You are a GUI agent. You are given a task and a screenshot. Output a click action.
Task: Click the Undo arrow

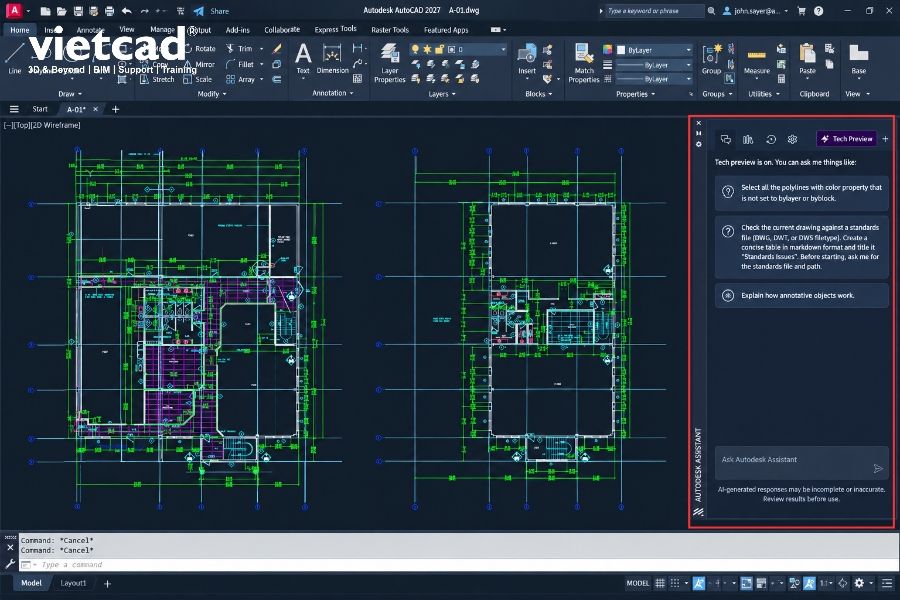pyautogui.click(x=127, y=11)
